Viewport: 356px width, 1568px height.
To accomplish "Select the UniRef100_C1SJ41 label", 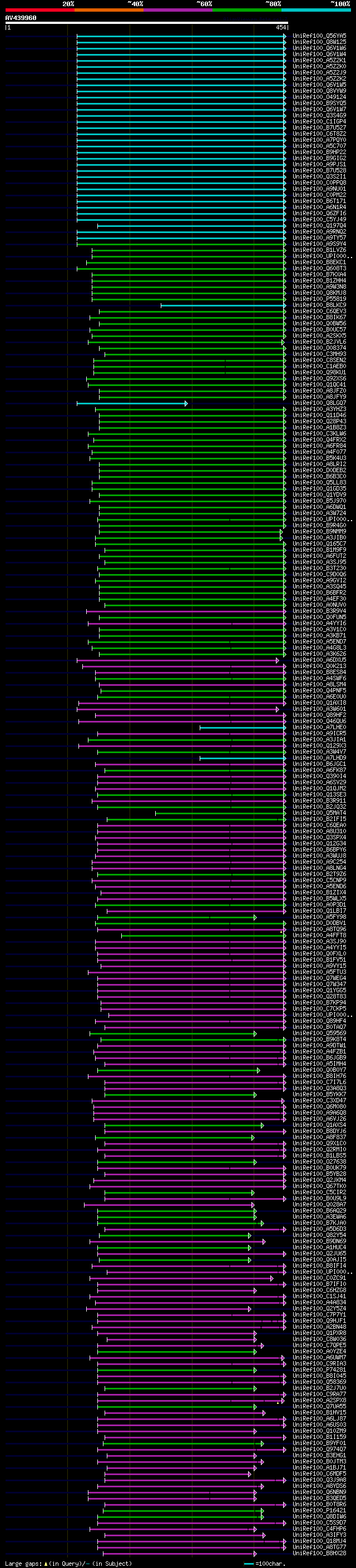I will pyautogui.click(x=319, y=1297).
